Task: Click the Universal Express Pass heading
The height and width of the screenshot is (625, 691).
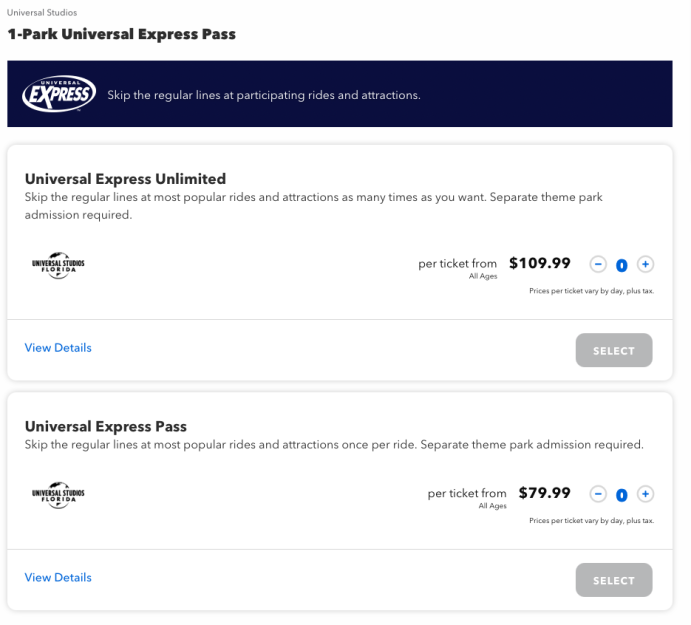Action: (x=106, y=426)
